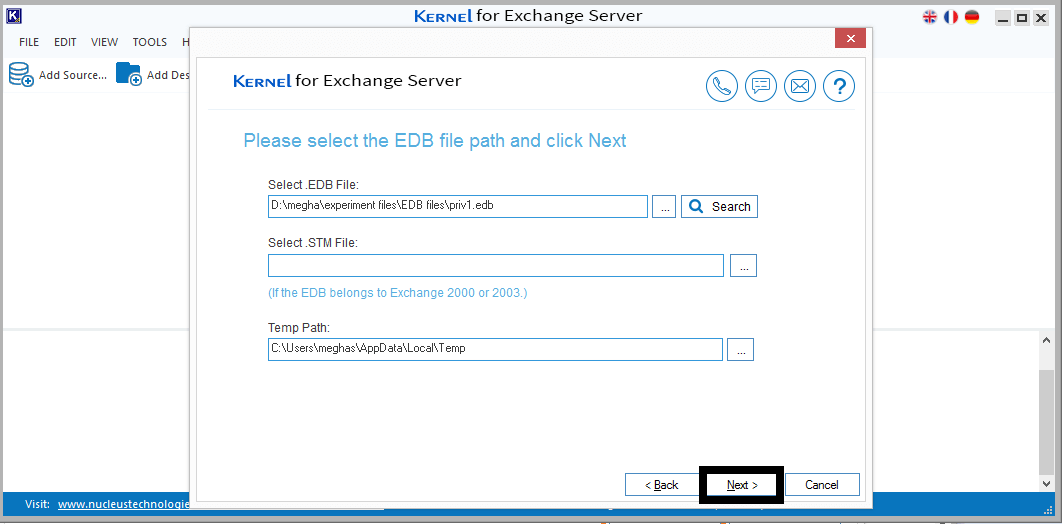This screenshot has width=1062, height=524.
Task: Click the Exchange 2000 or 2003 note text
Action: pyautogui.click(x=398, y=293)
